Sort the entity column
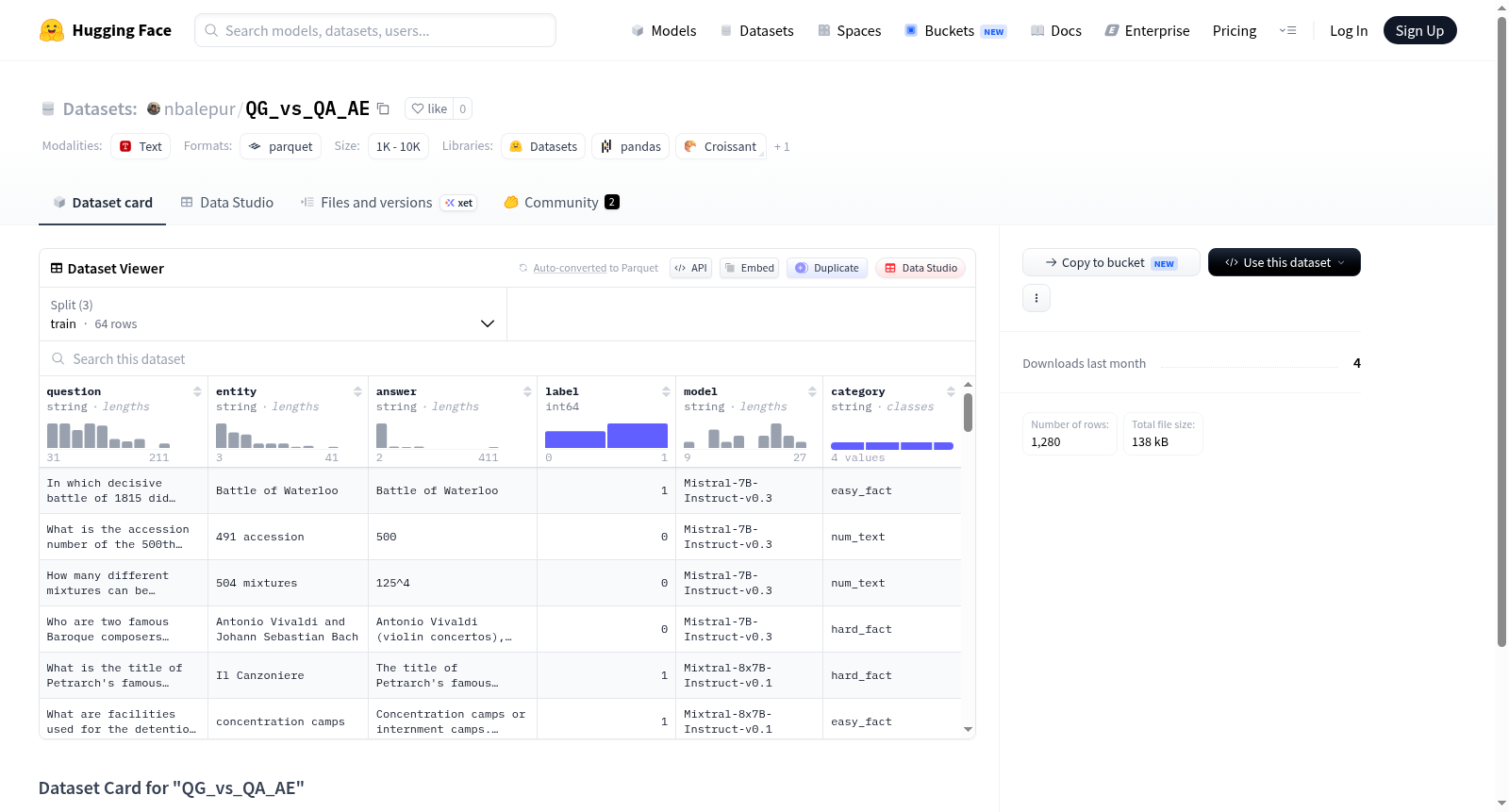Image resolution: width=1509 pixels, height=812 pixels. [357, 391]
